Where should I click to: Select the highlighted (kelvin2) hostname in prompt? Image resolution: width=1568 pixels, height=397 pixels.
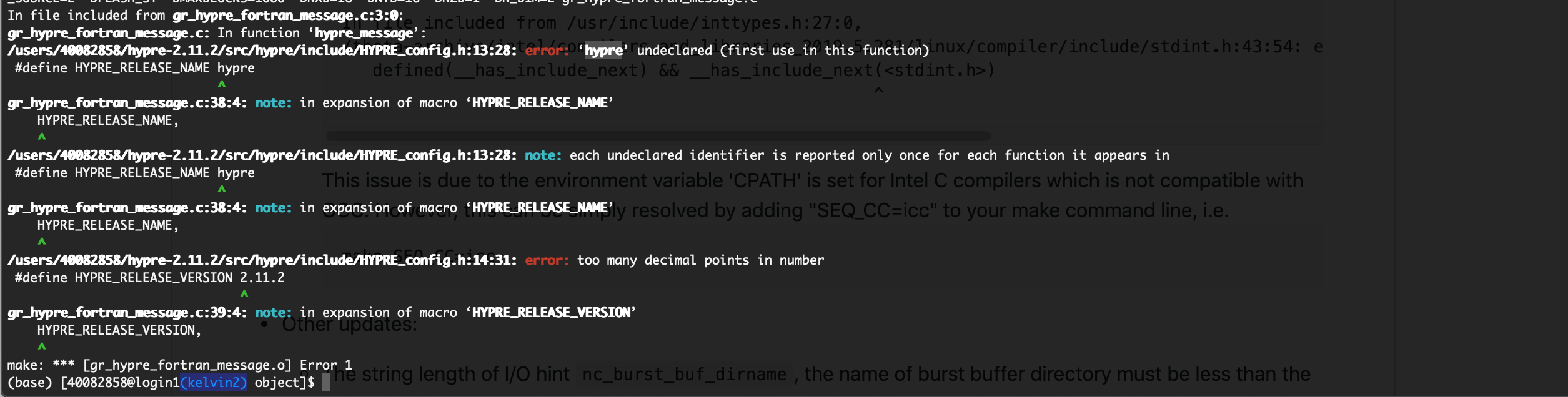214,382
